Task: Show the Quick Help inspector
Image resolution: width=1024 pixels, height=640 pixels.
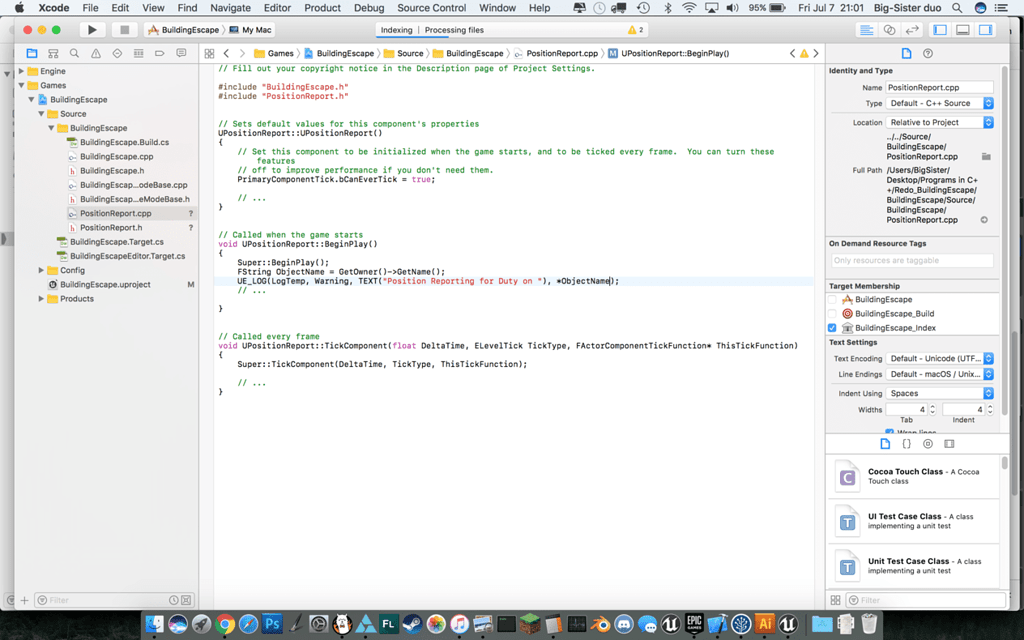Action: [x=928, y=53]
